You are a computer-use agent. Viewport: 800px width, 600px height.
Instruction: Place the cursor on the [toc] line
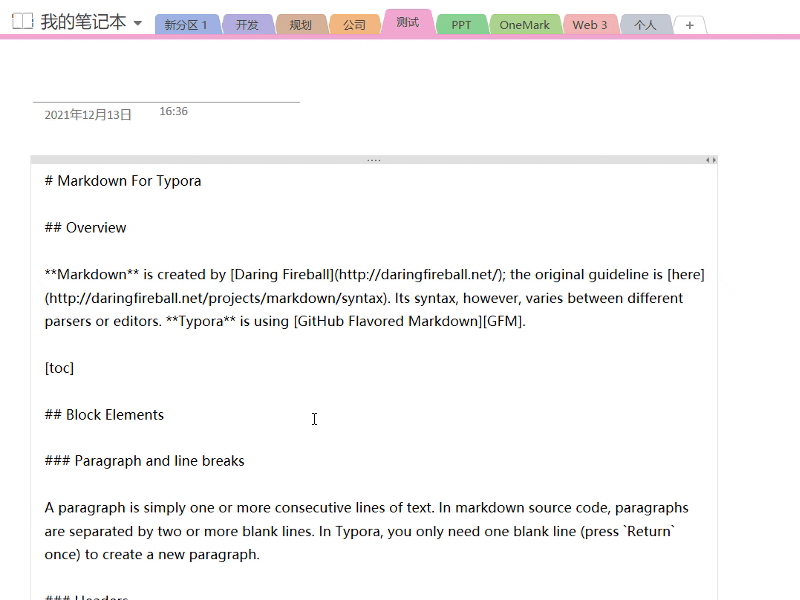58,367
